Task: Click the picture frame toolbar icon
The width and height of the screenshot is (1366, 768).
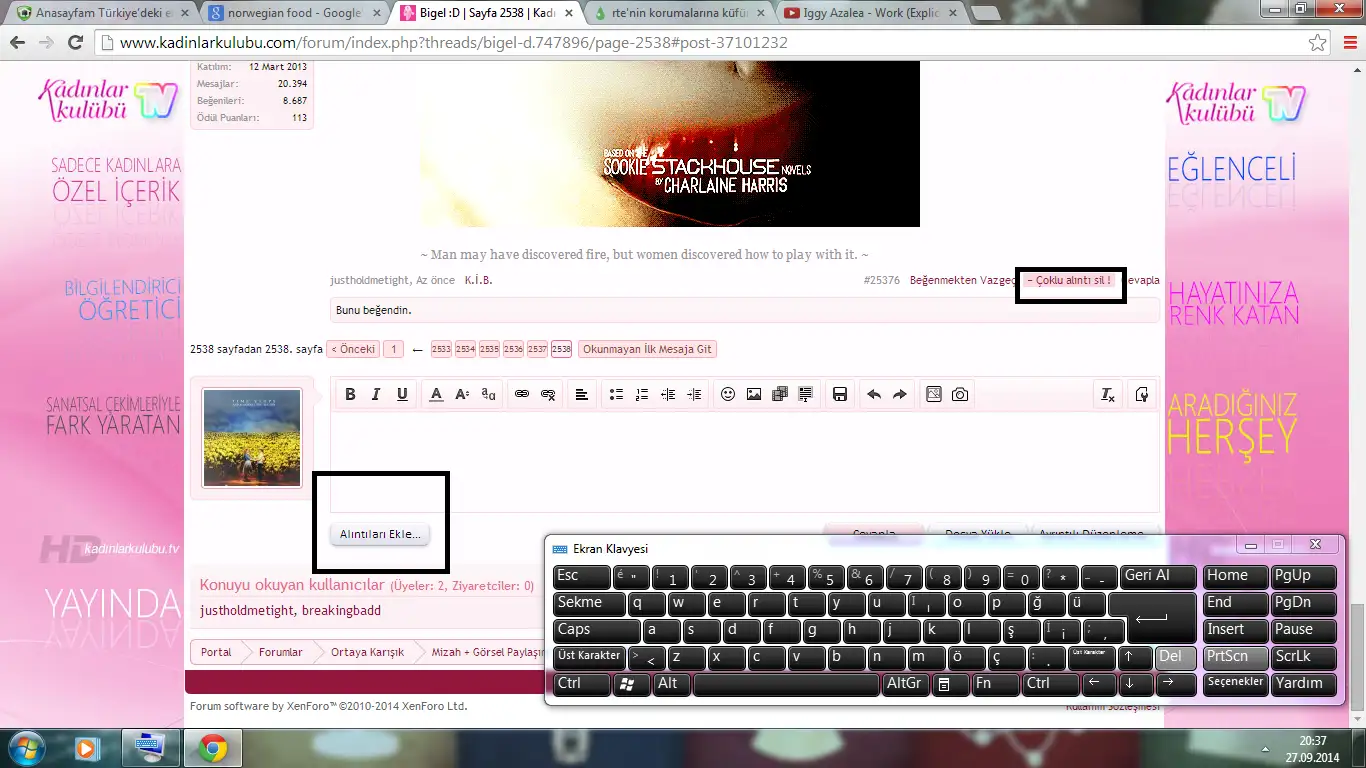Action: (934, 395)
